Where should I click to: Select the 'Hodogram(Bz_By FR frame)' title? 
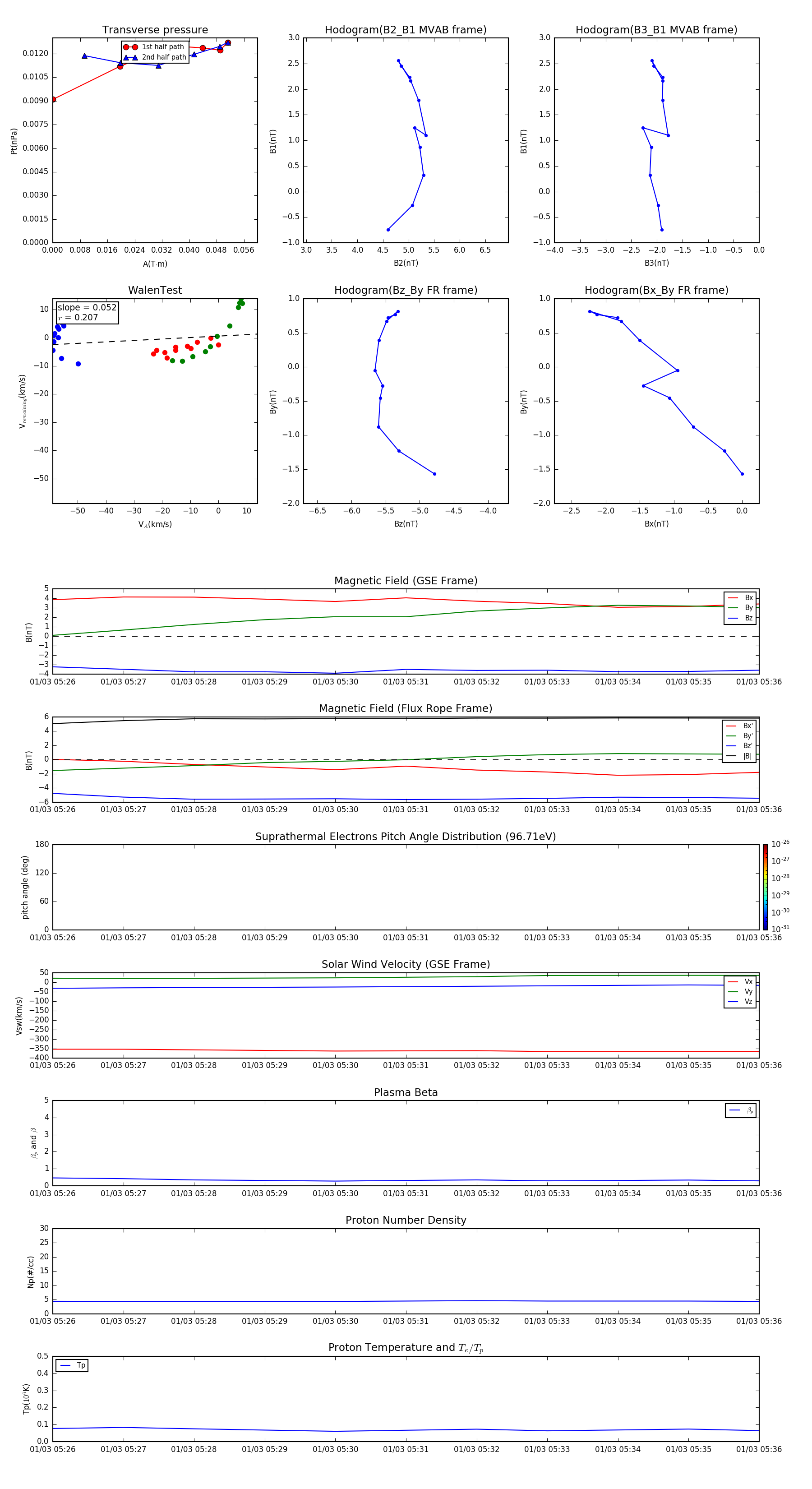point(406,290)
